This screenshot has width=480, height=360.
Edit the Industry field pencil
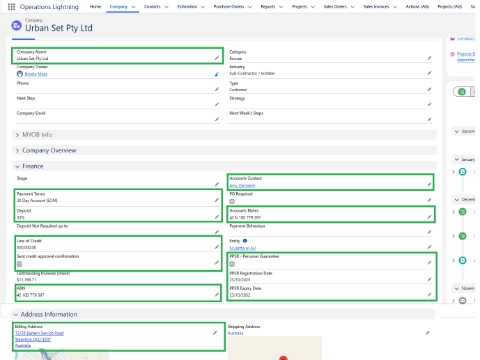tap(429, 73)
